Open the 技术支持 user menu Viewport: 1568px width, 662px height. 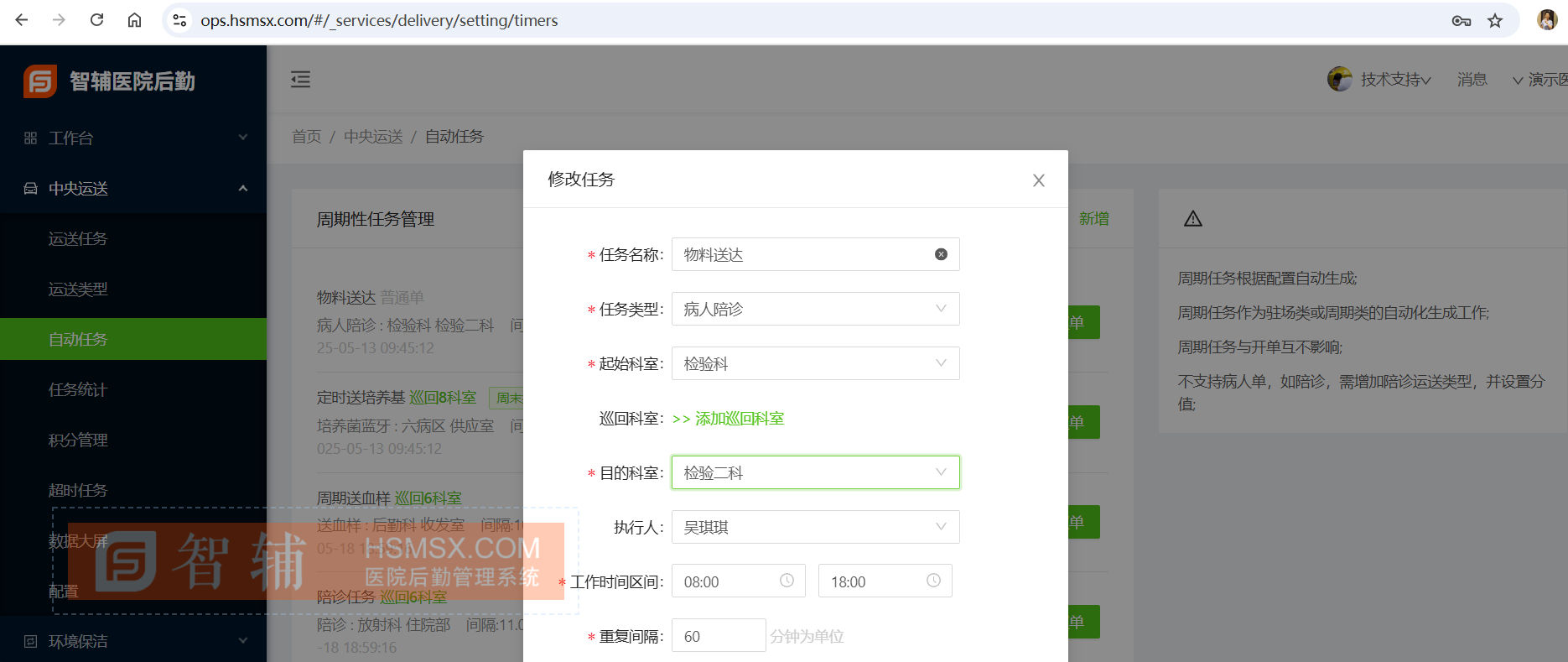pyautogui.click(x=1394, y=80)
